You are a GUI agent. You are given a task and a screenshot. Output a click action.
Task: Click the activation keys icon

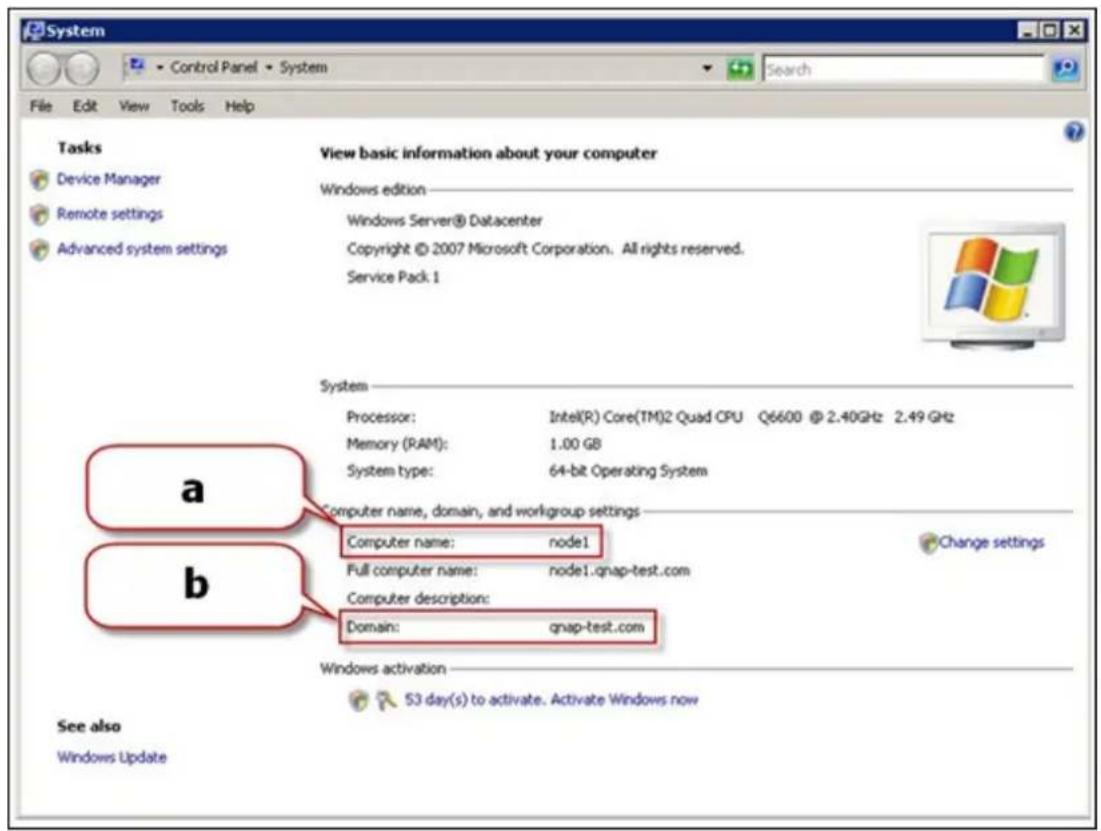(385, 700)
